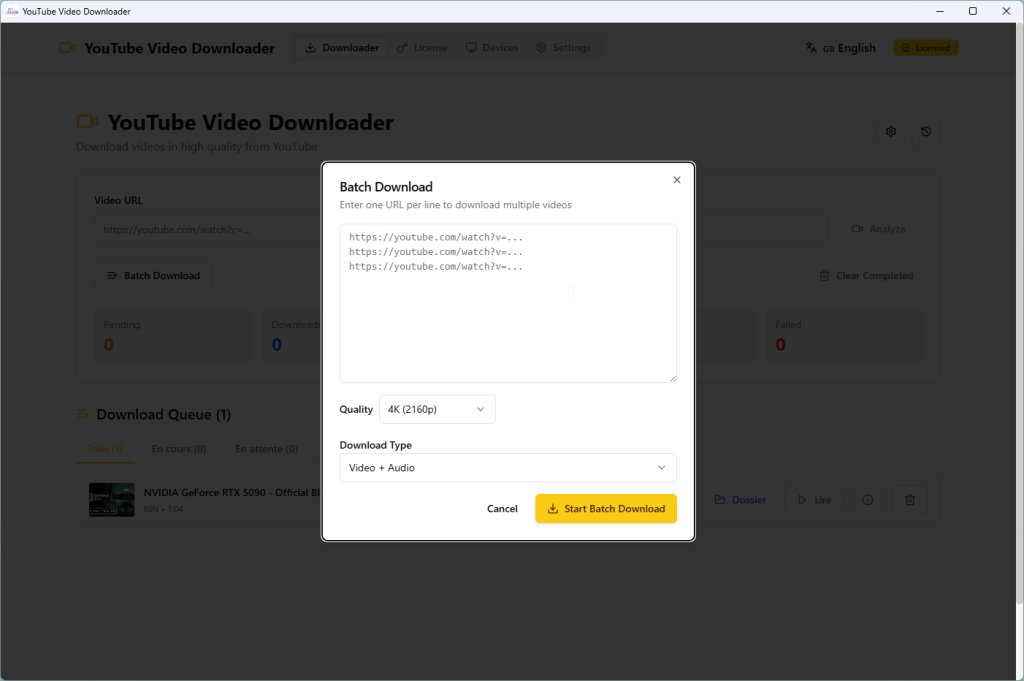The image size is (1024, 681).
Task: Select the En cours (0) tab
Action: click(178, 449)
